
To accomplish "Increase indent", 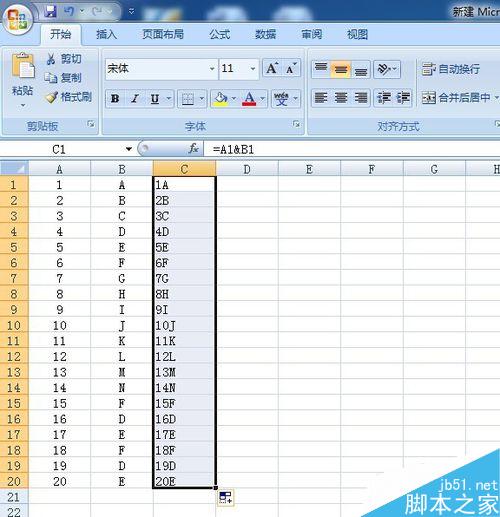I will pyautogui.click(x=403, y=98).
